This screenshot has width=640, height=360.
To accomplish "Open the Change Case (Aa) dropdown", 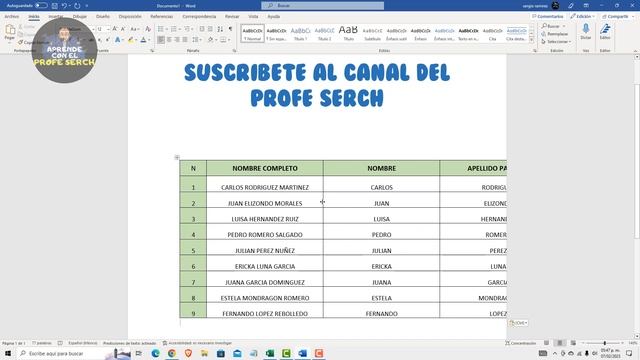I will pyautogui.click(x=134, y=29).
